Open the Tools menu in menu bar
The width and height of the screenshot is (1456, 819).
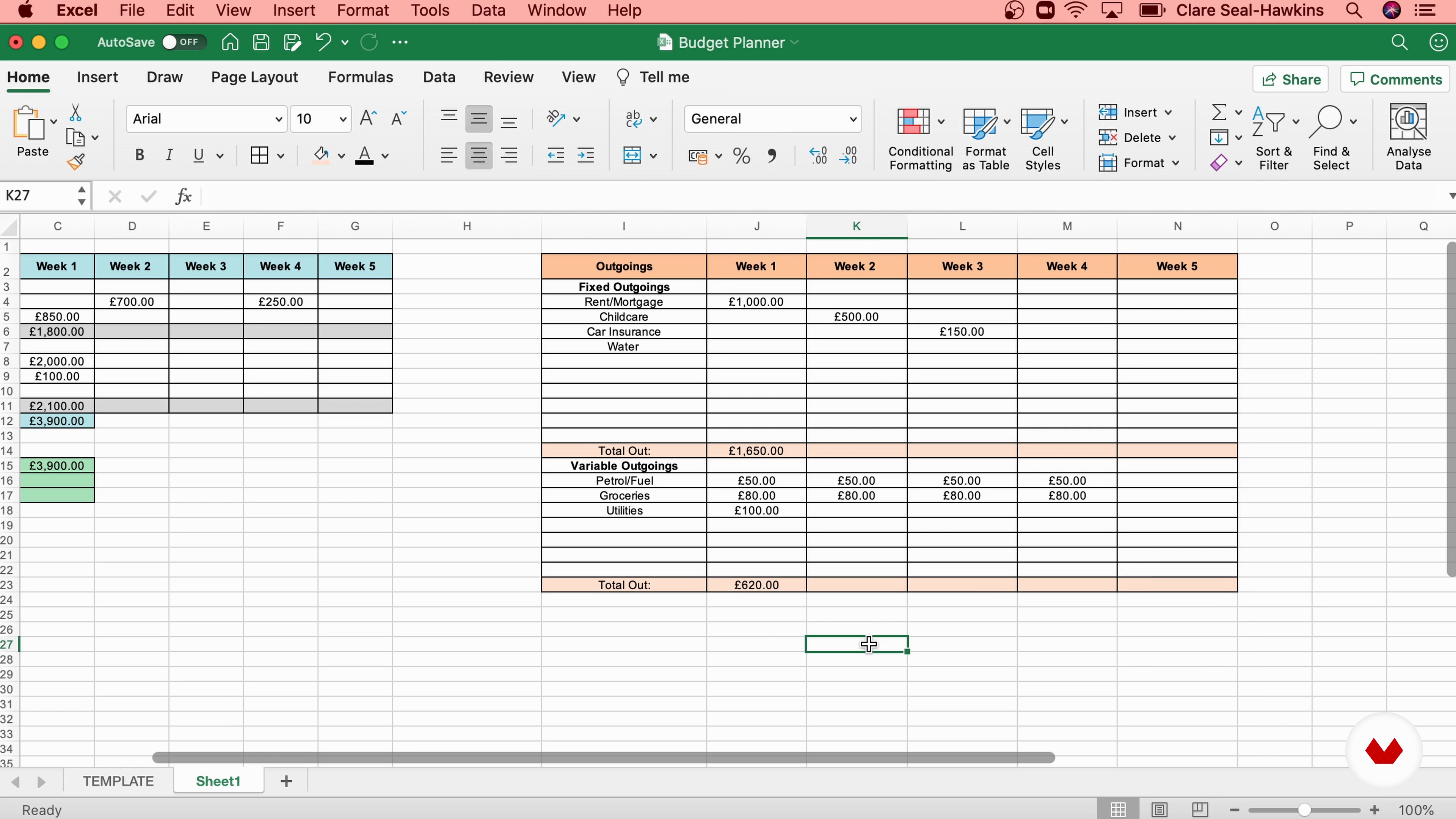(430, 10)
